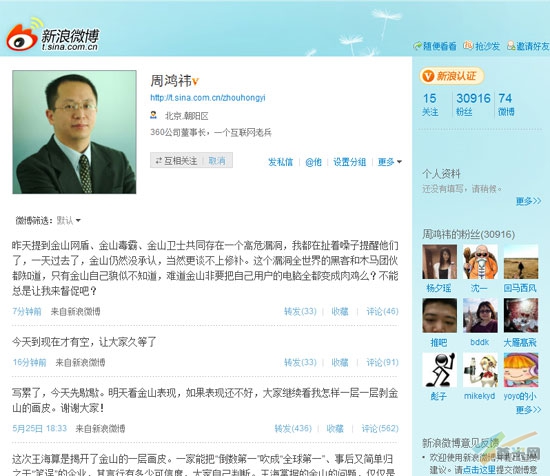550x476 pixels.
Task: Open the avatar of fan mikekyd
Action: click(480, 370)
